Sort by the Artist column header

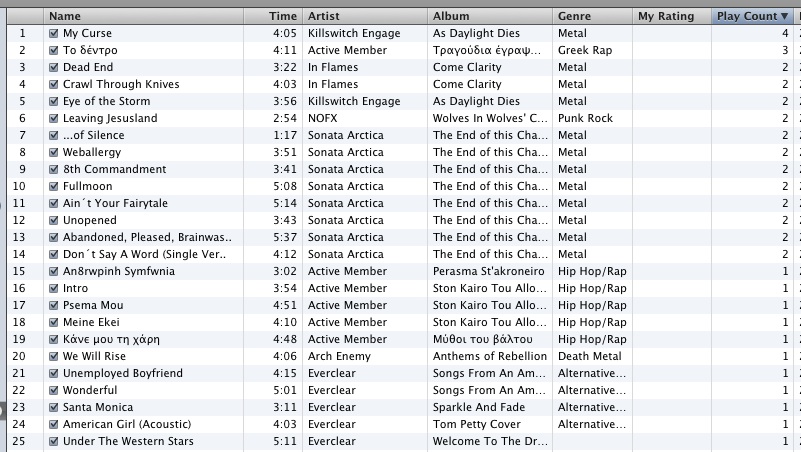tap(365, 16)
